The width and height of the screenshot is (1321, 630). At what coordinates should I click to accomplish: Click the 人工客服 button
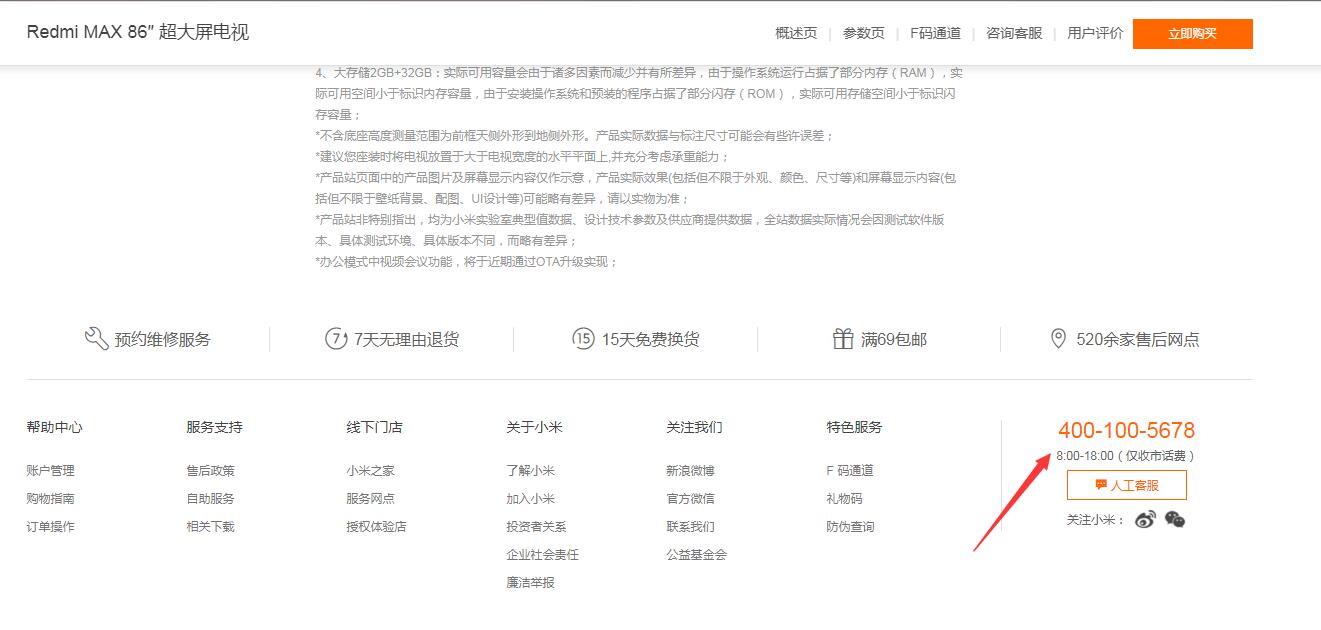pyautogui.click(x=1127, y=485)
